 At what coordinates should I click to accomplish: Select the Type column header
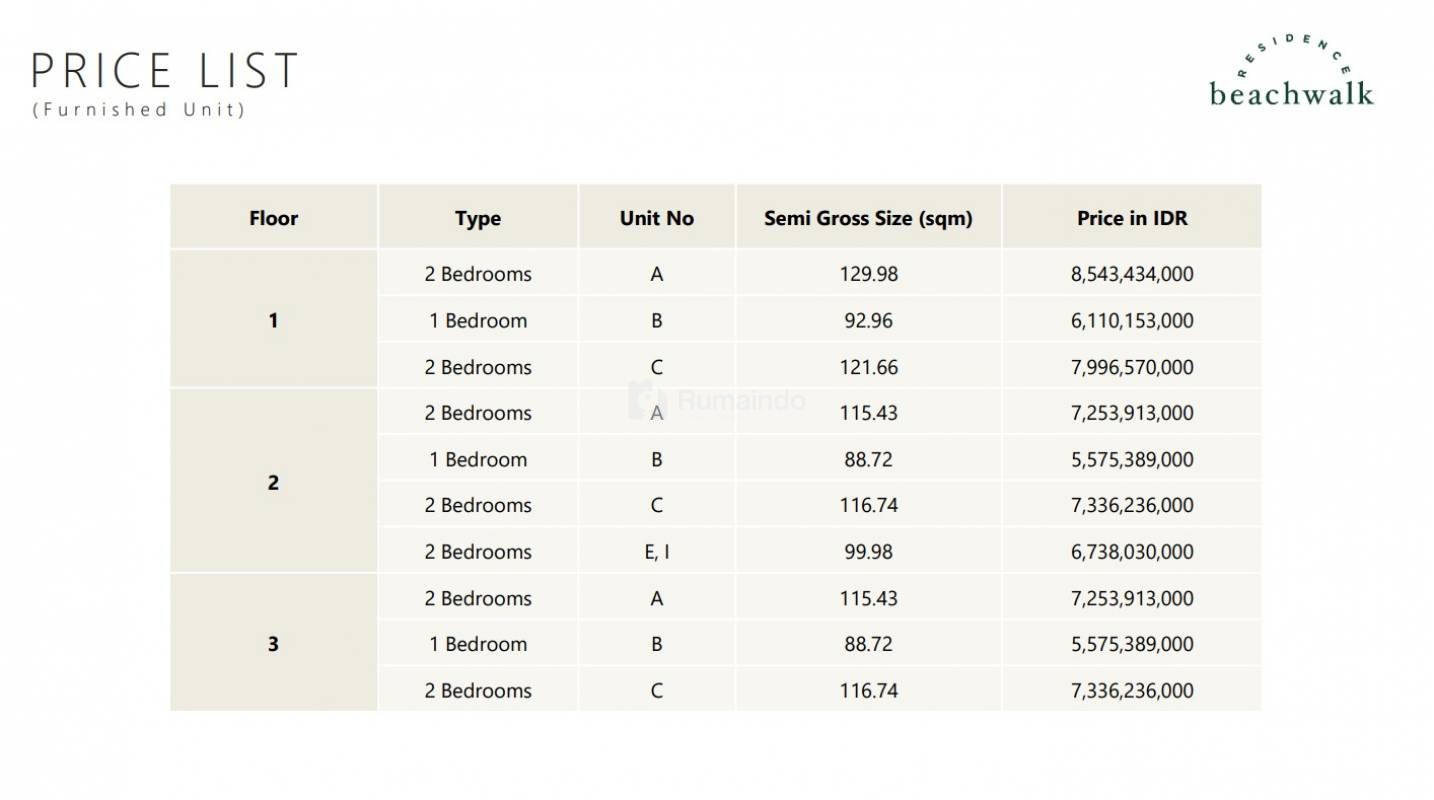477,218
